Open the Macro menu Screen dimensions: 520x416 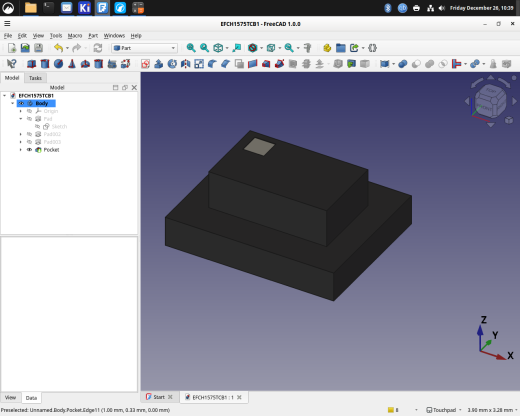coord(75,36)
